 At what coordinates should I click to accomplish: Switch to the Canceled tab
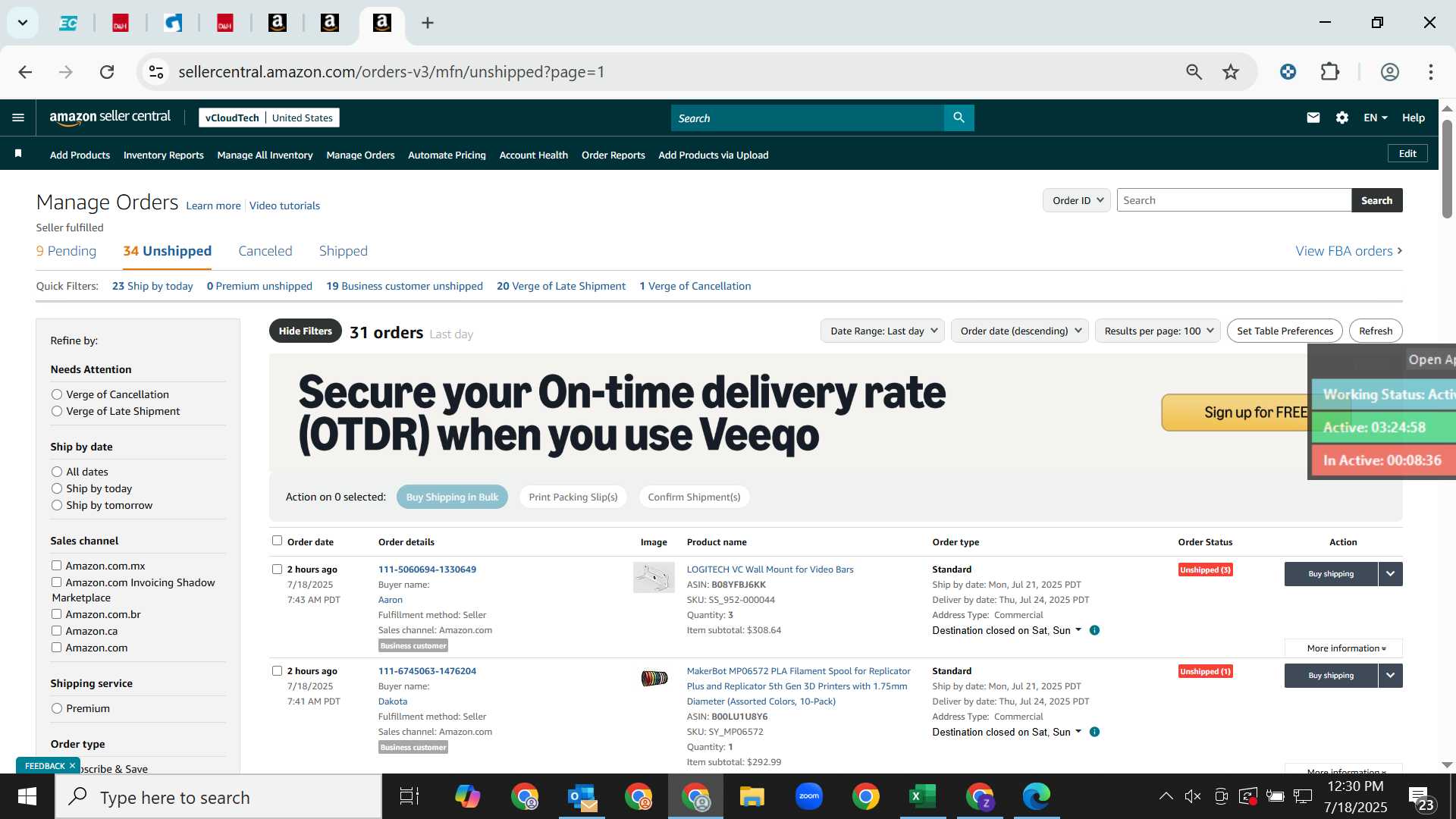click(x=265, y=251)
